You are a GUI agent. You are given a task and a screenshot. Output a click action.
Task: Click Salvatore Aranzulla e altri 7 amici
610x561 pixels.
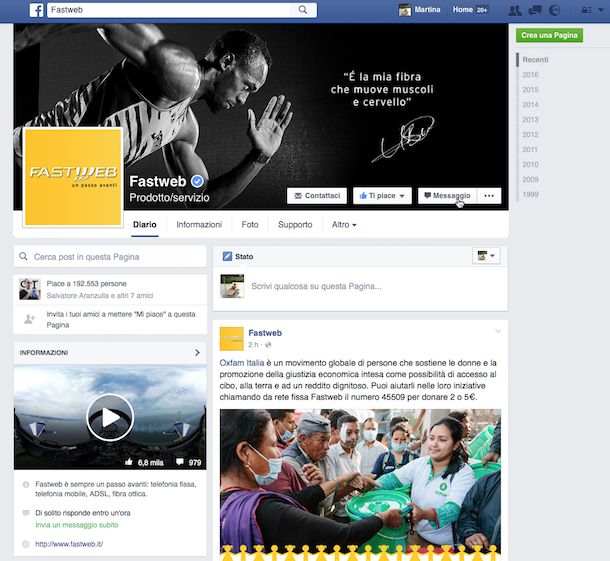point(100,296)
